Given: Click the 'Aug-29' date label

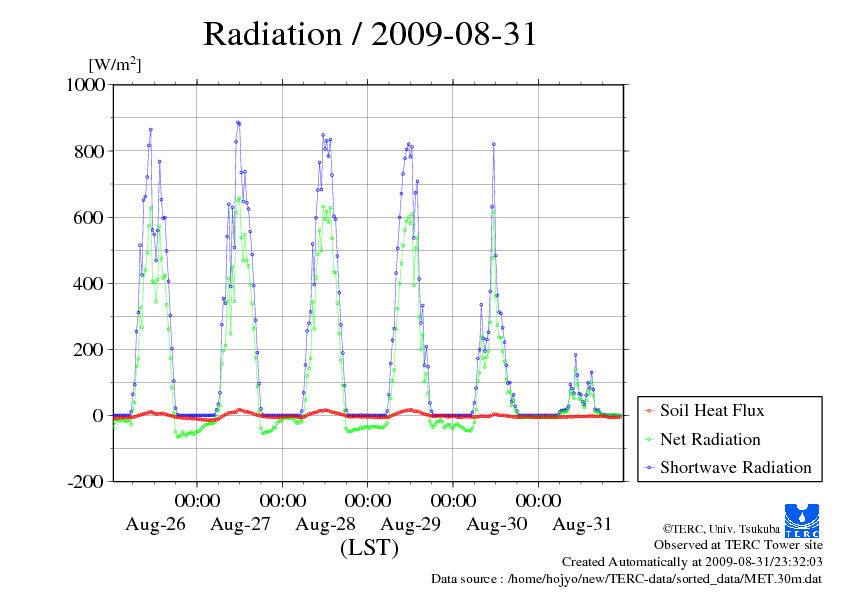Looking at the screenshot, I should pyautogui.click(x=411, y=524).
